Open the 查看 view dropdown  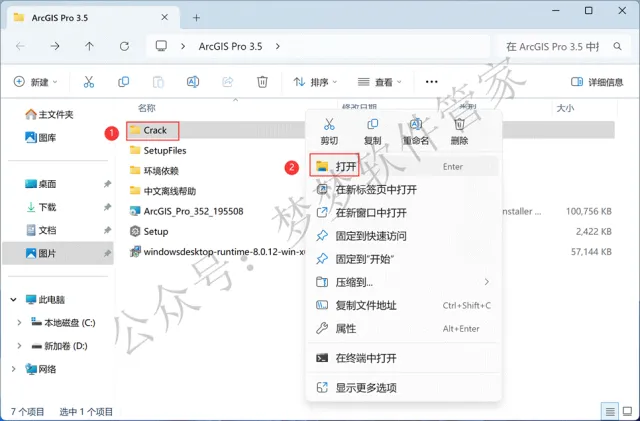(x=379, y=82)
